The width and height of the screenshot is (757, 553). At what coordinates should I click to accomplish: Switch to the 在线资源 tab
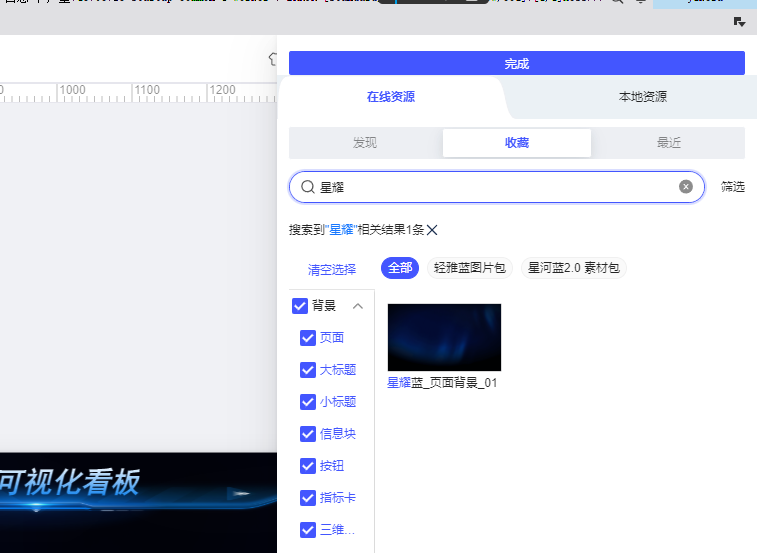click(390, 97)
